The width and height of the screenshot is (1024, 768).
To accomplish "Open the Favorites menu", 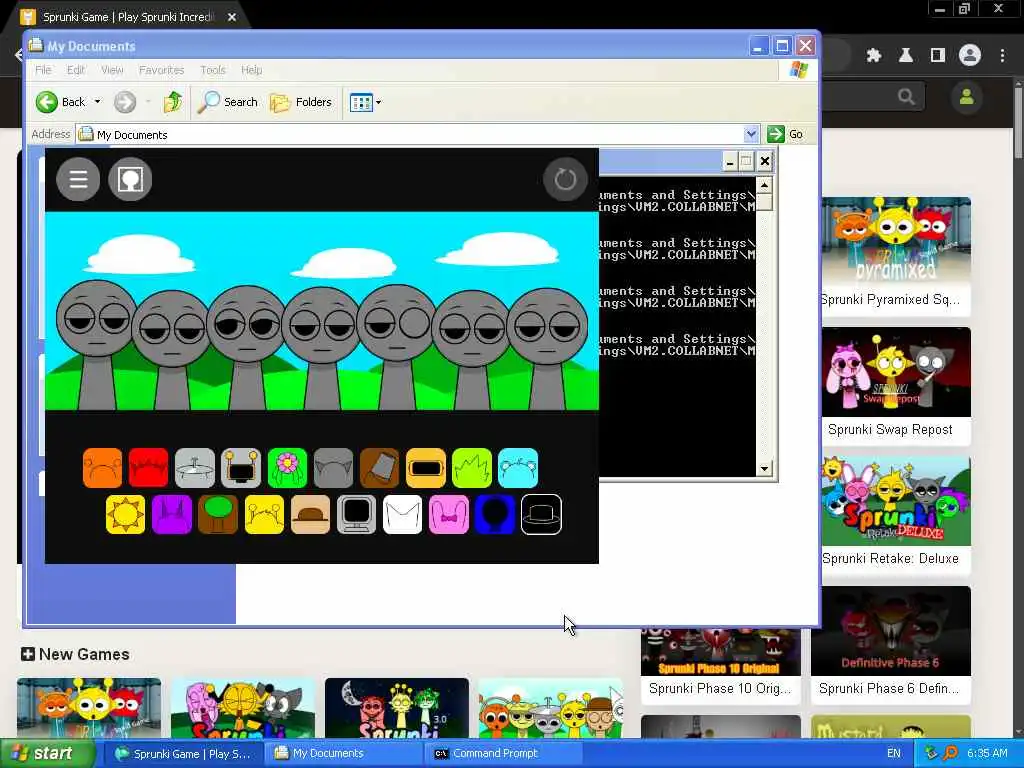I will point(161,70).
